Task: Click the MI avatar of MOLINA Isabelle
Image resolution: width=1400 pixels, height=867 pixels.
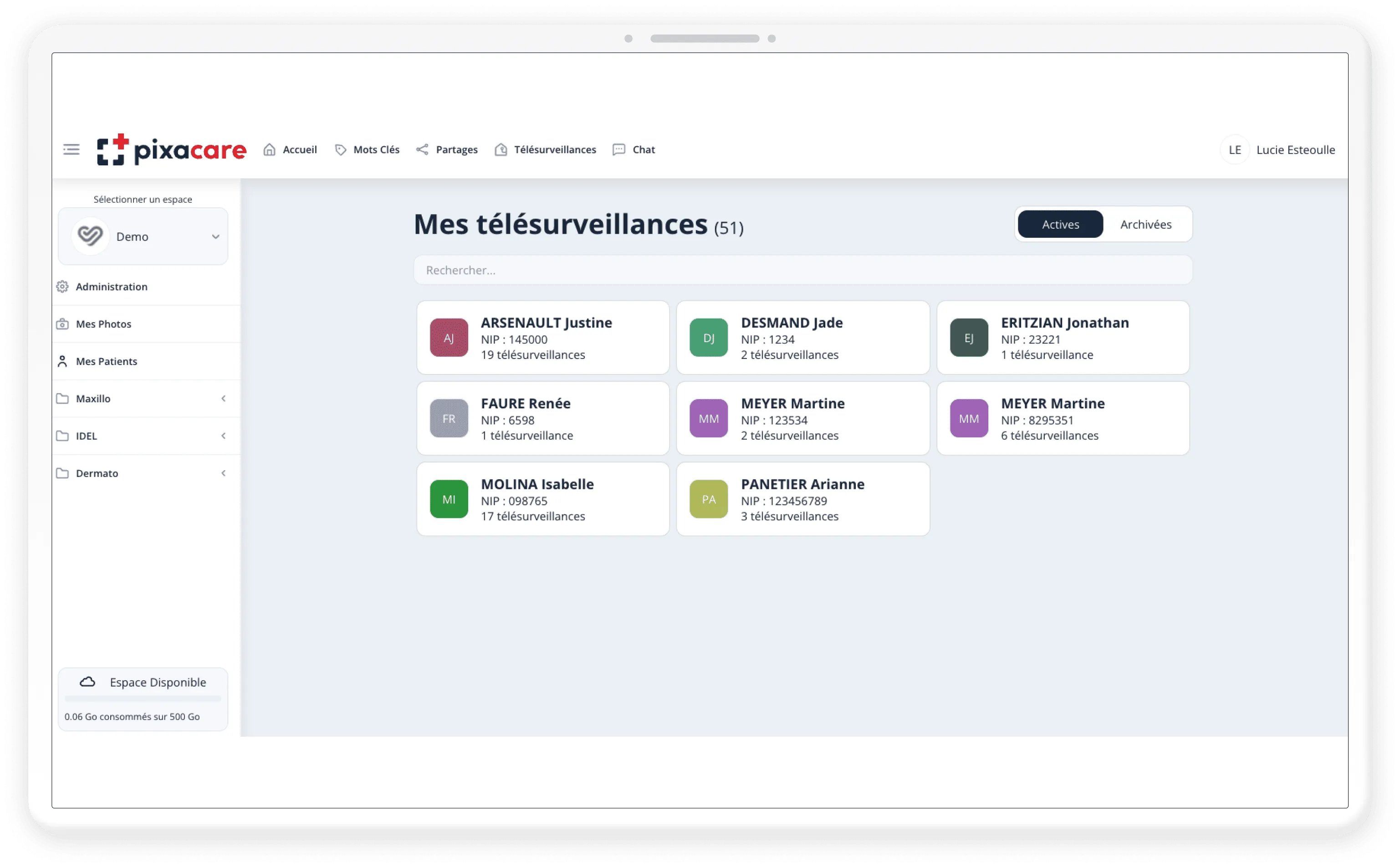Action: (x=449, y=499)
